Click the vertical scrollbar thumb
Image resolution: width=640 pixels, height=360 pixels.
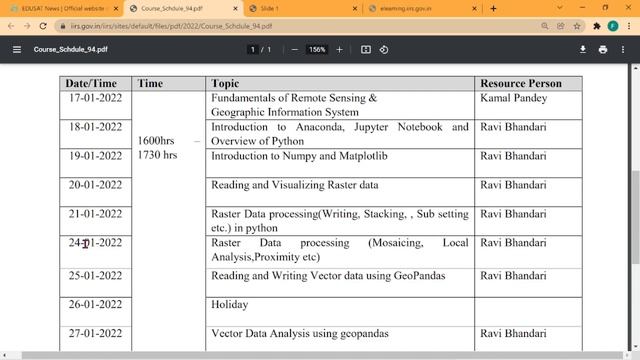635,217
